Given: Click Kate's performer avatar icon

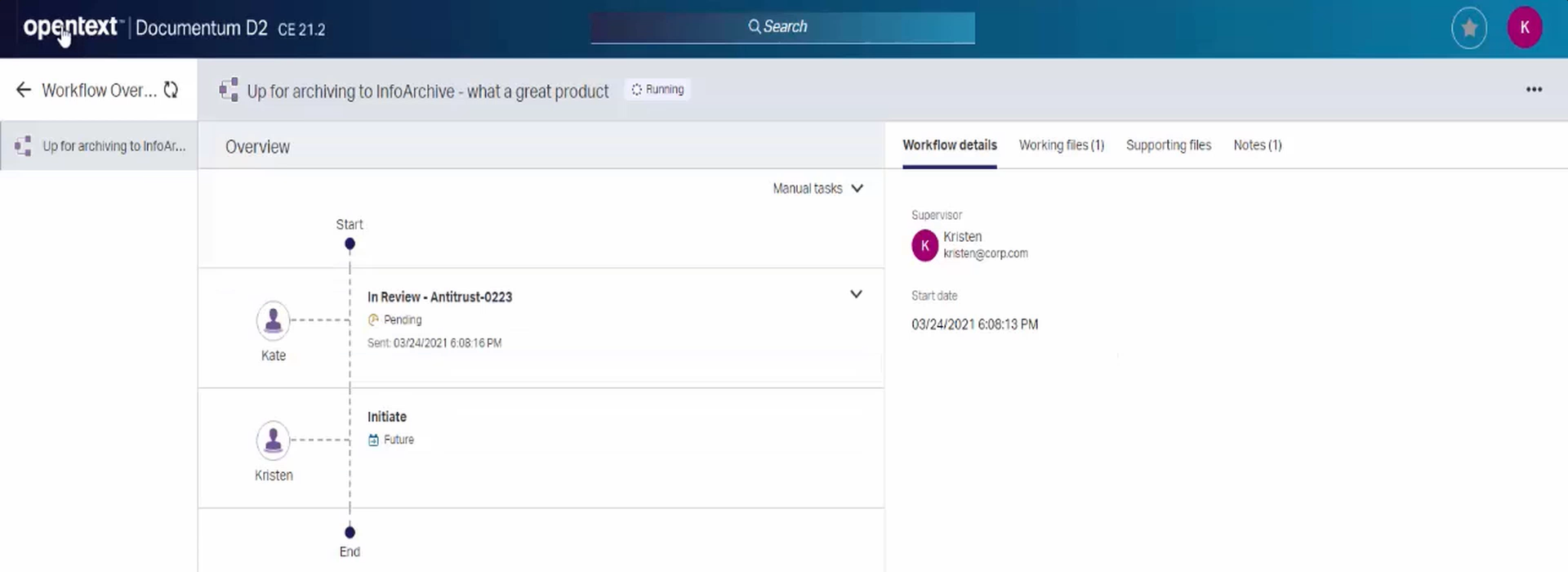Looking at the screenshot, I should click(x=273, y=320).
